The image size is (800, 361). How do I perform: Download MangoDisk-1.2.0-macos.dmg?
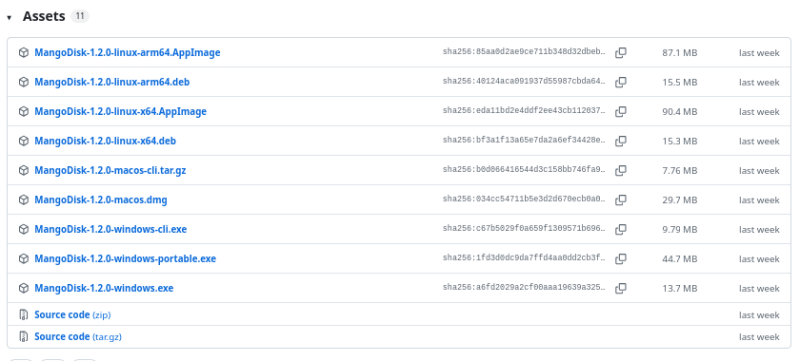(101, 200)
